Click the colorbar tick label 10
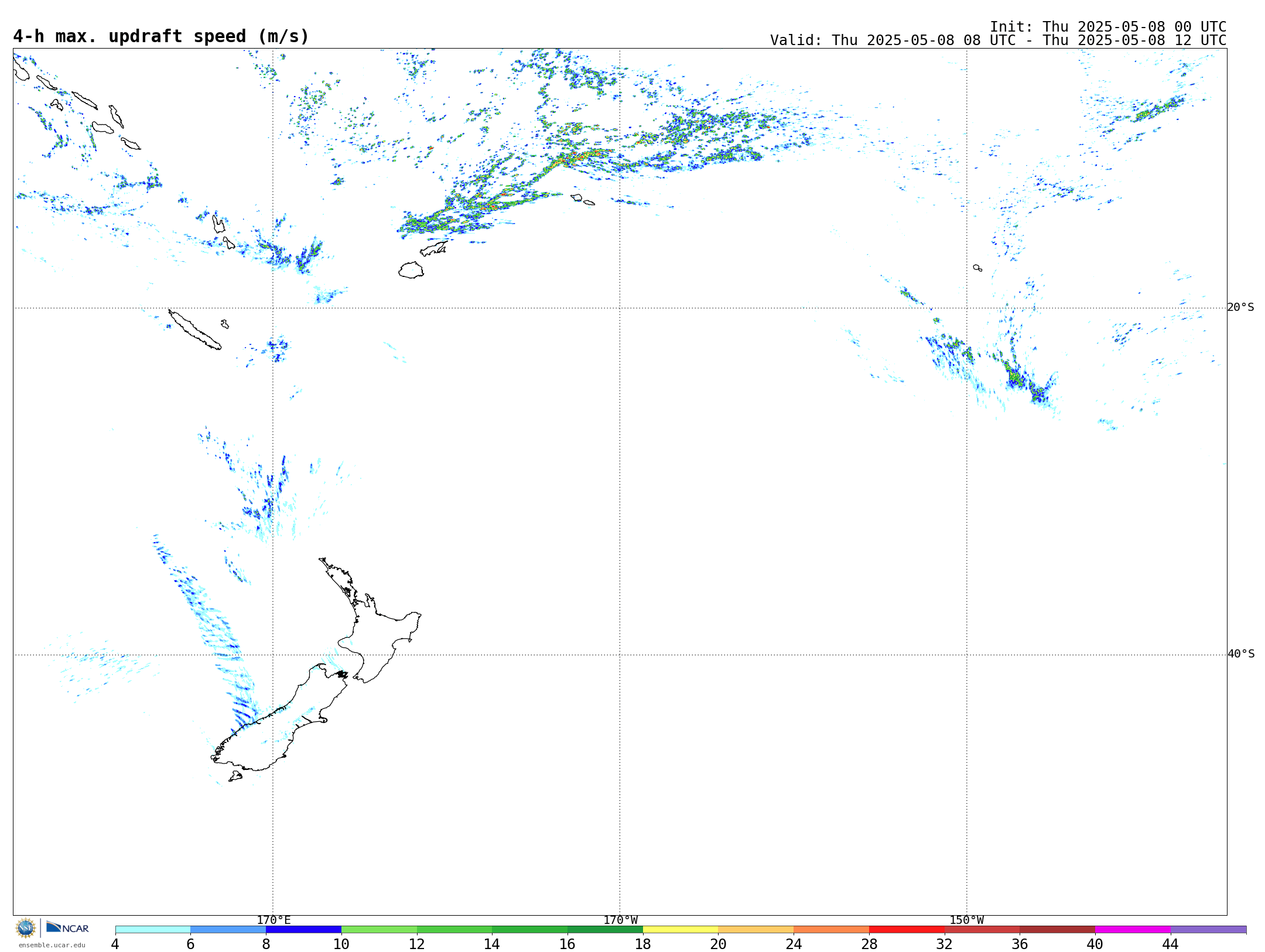1265x952 pixels. (x=341, y=944)
